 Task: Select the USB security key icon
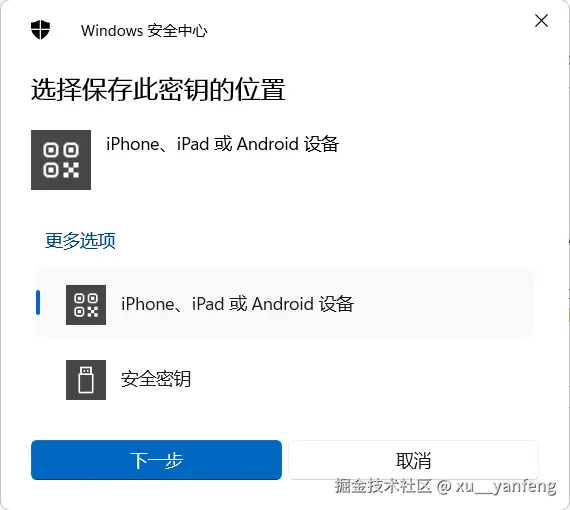point(86,380)
